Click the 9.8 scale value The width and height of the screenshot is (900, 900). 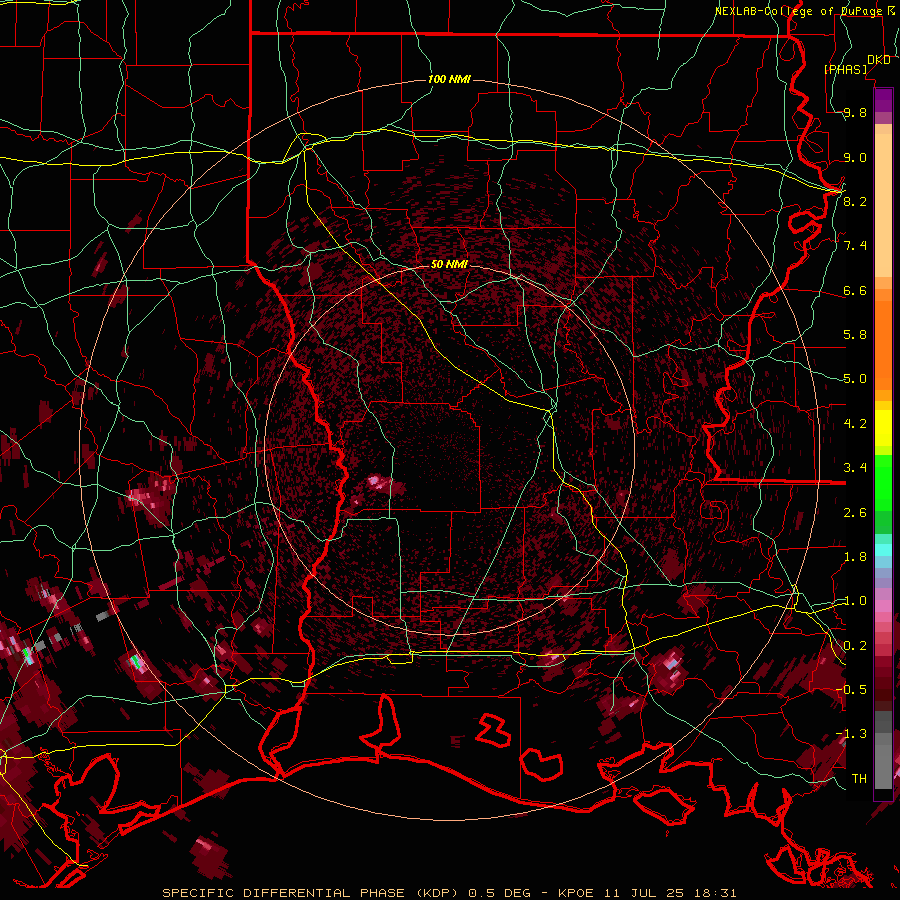click(x=855, y=112)
